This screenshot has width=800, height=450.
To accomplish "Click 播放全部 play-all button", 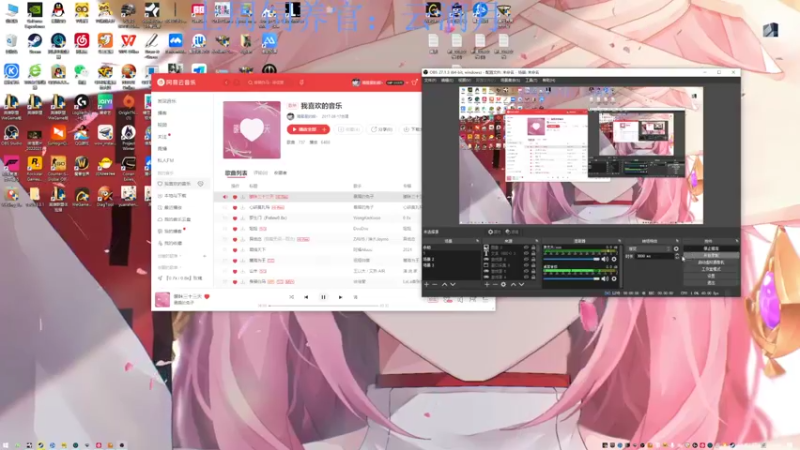I will pos(304,130).
